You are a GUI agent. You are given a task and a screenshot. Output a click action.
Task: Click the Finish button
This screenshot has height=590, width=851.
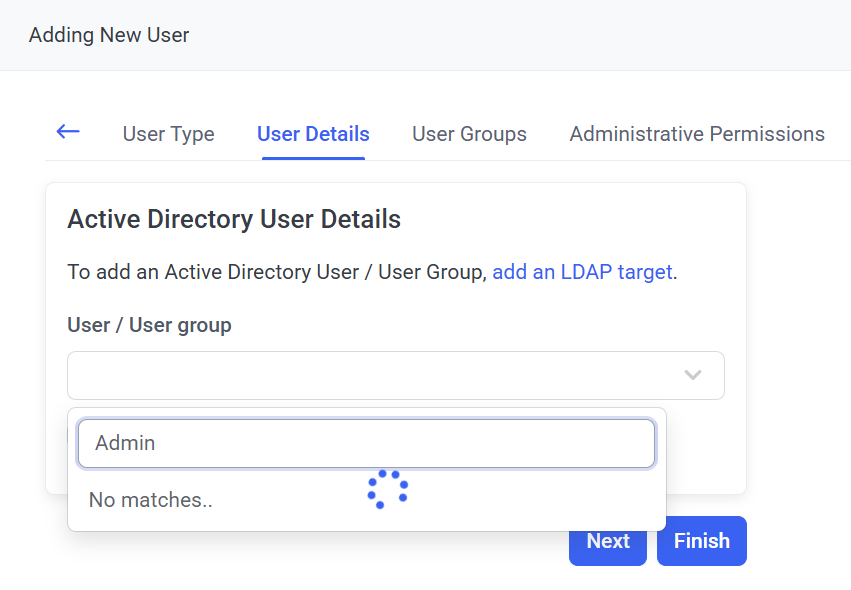pyautogui.click(x=701, y=541)
